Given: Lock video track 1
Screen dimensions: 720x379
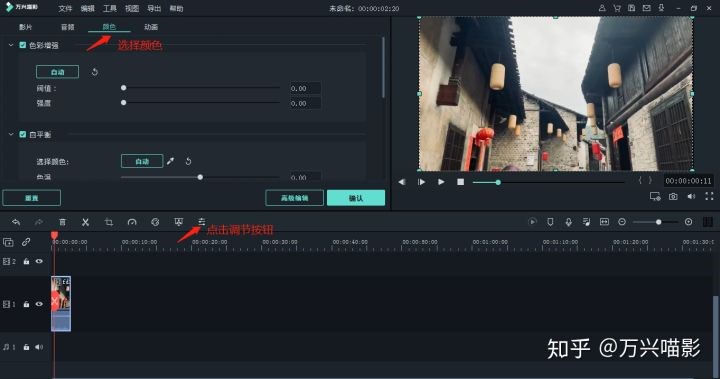Looking at the screenshot, I should (x=26, y=304).
